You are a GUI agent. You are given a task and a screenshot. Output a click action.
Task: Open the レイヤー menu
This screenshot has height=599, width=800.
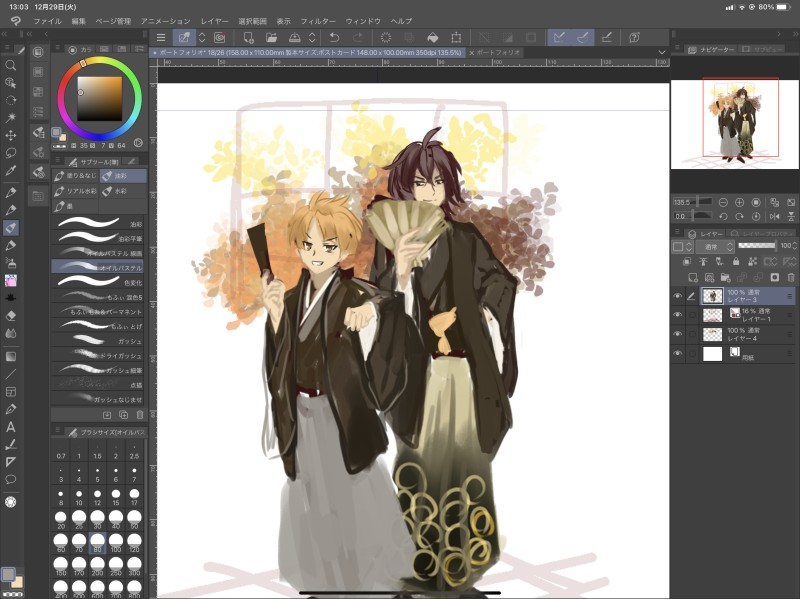coord(214,21)
